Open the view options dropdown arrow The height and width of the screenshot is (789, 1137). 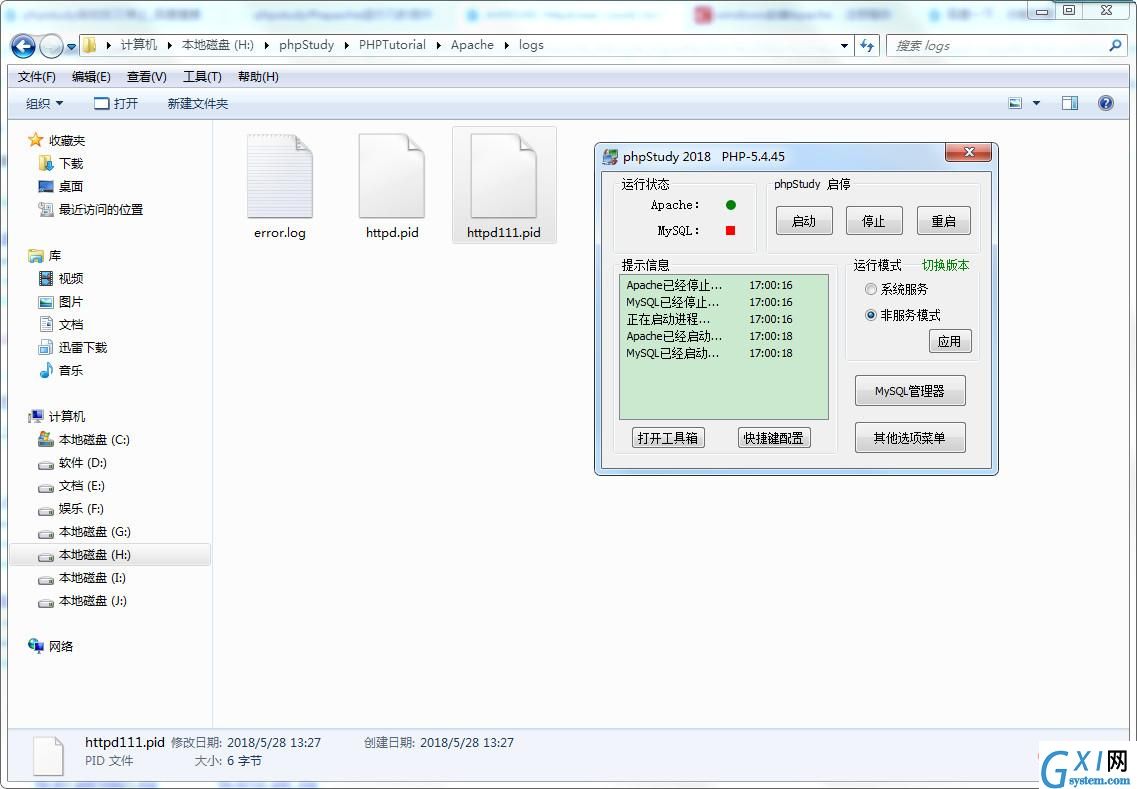[x=1037, y=104]
